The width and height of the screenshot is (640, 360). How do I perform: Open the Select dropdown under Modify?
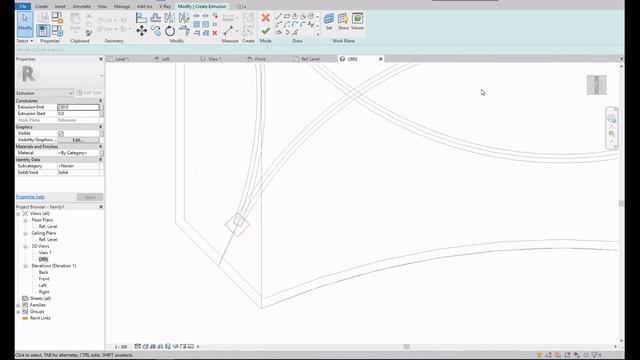point(24,41)
